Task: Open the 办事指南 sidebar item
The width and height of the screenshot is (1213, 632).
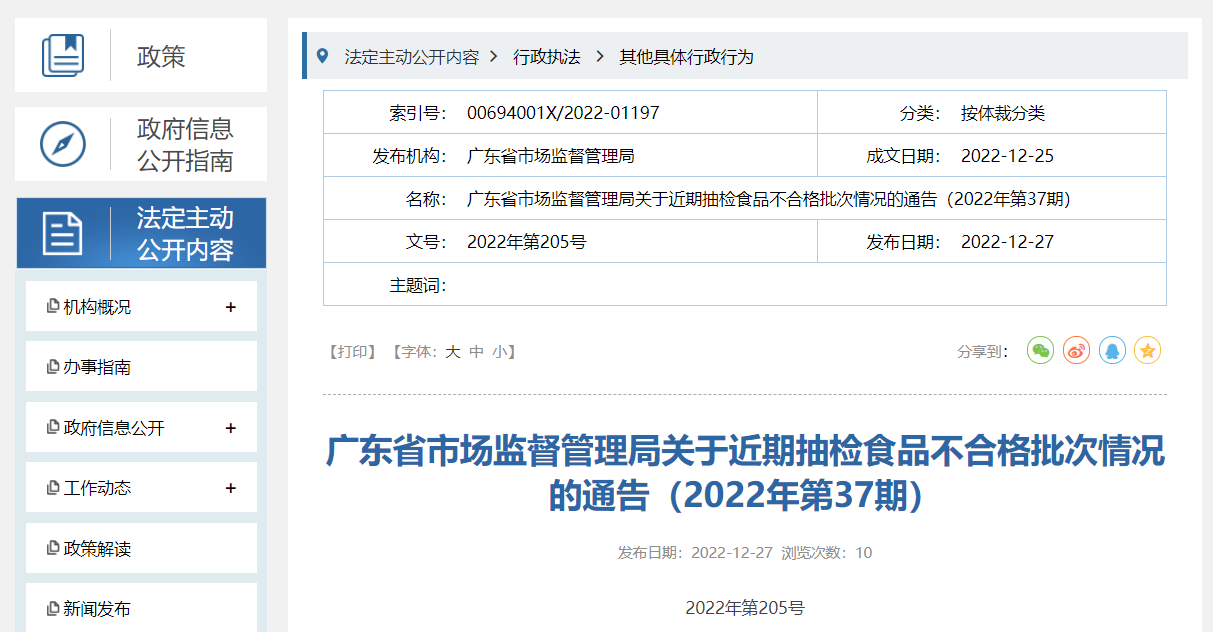Action: 97,367
